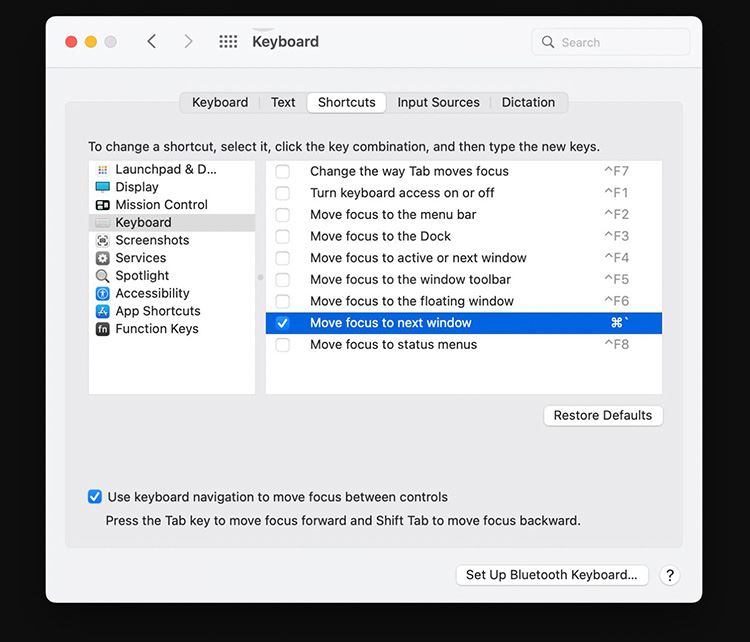Tick 'Move focus to the window toolbar'
The image size is (750, 642).
[x=283, y=279]
